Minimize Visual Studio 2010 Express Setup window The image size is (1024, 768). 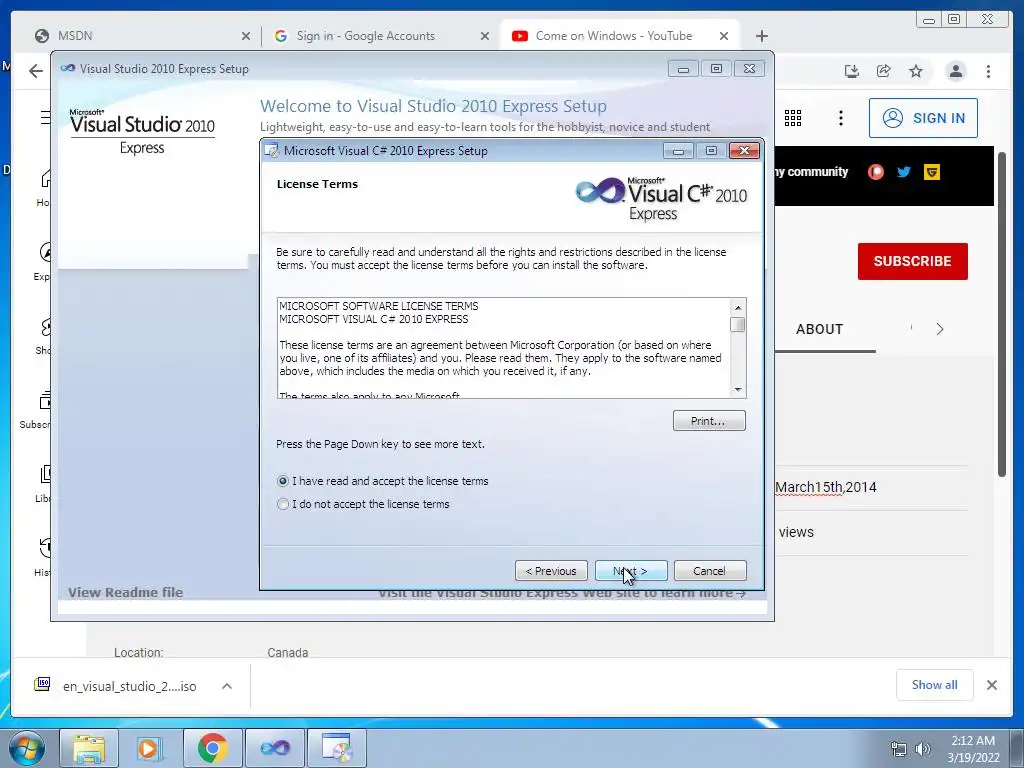click(x=683, y=69)
